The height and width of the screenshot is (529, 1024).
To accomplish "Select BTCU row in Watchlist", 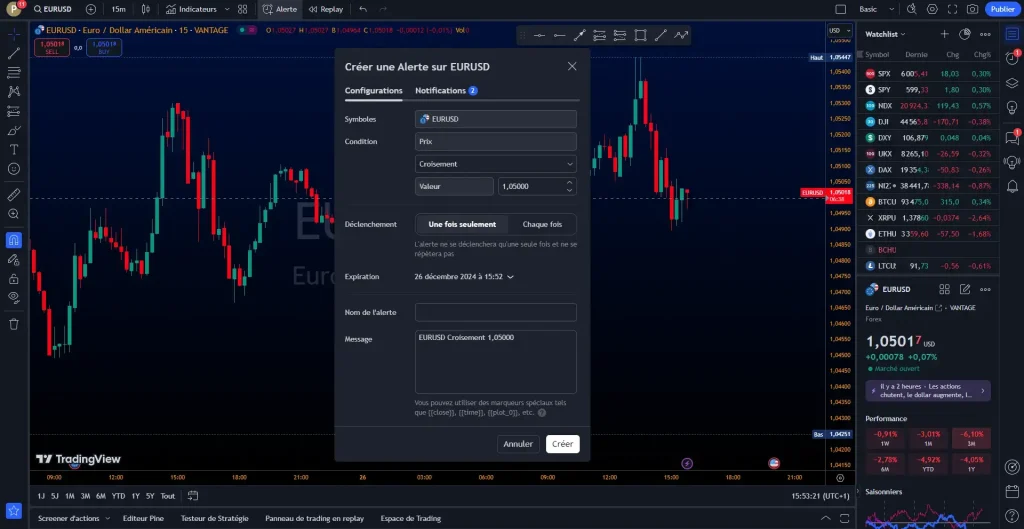I will tap(927, 202).
